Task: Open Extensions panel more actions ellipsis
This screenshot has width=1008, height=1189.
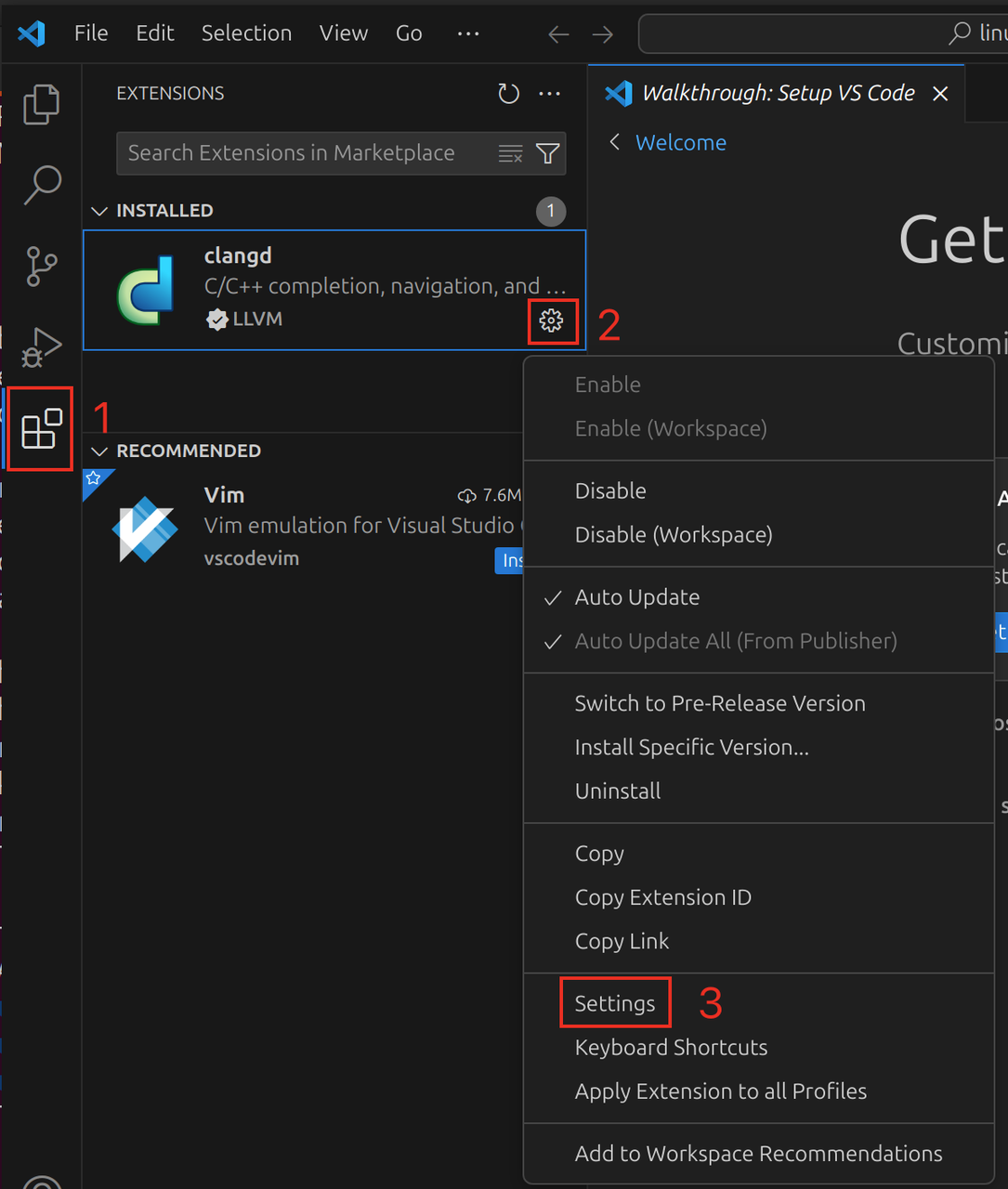Action: (550, 93)
